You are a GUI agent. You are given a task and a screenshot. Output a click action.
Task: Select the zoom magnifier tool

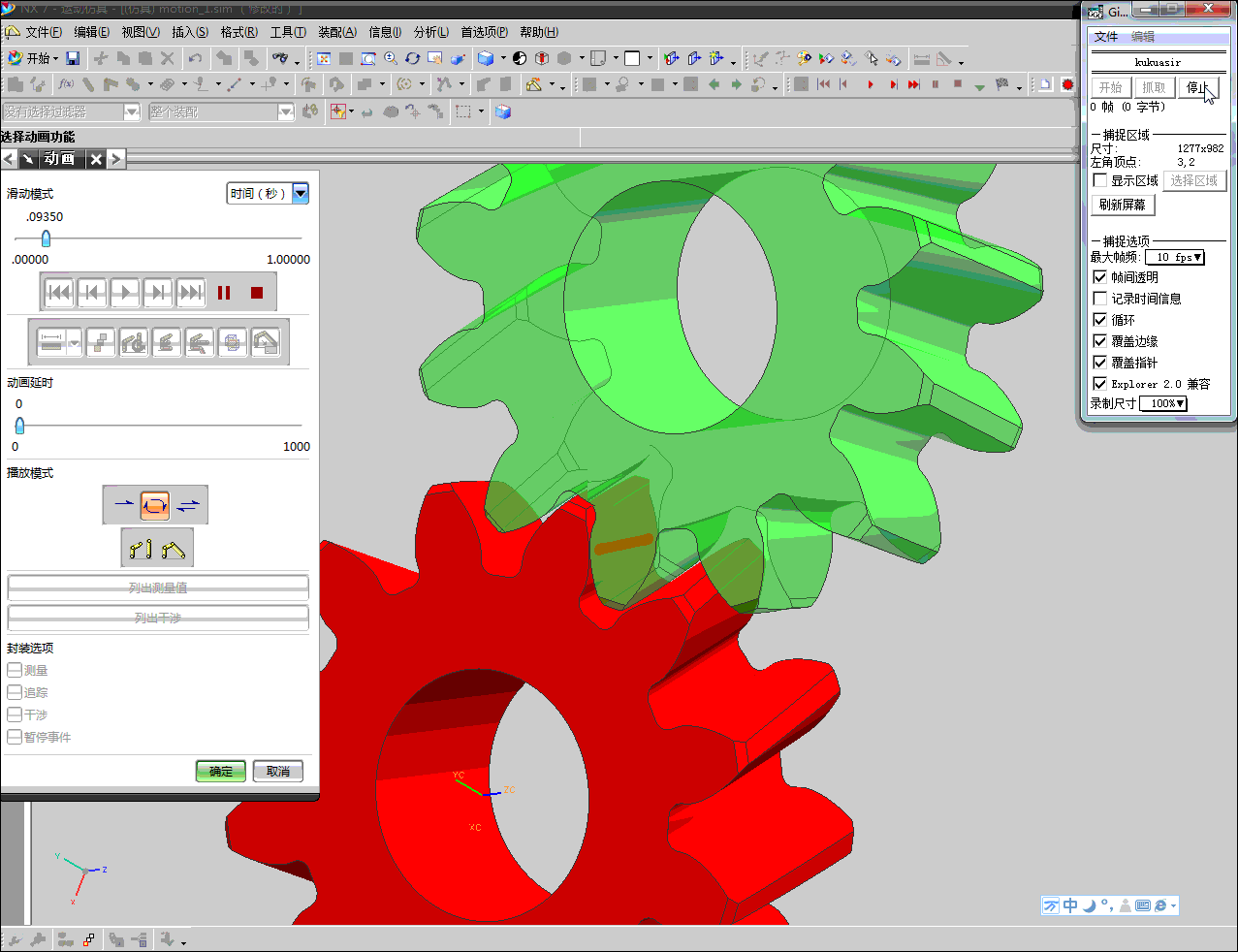click(x=391, y=58)
